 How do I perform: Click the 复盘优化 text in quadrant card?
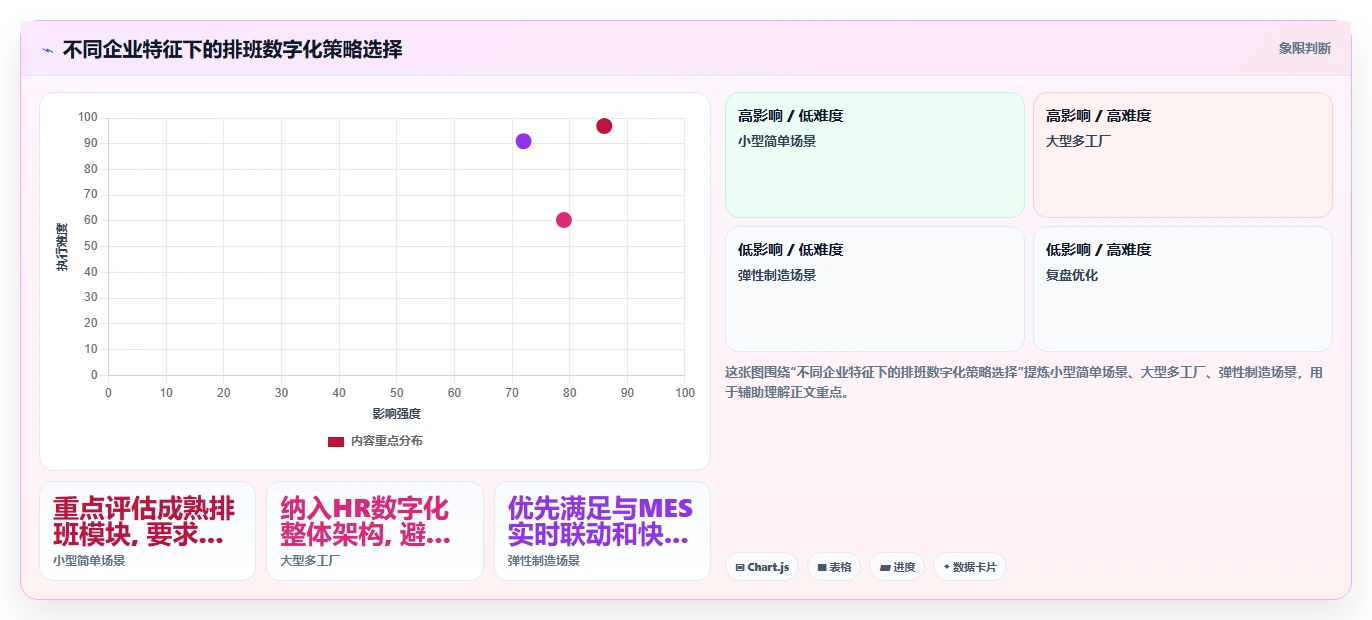1072,275
